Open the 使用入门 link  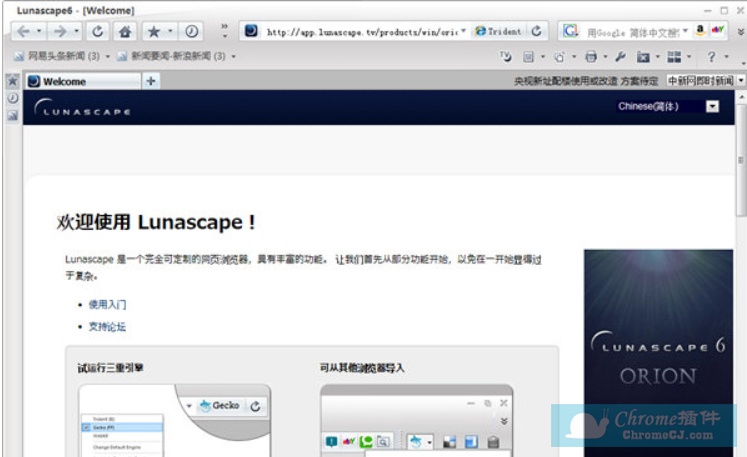tap(107, 305)
